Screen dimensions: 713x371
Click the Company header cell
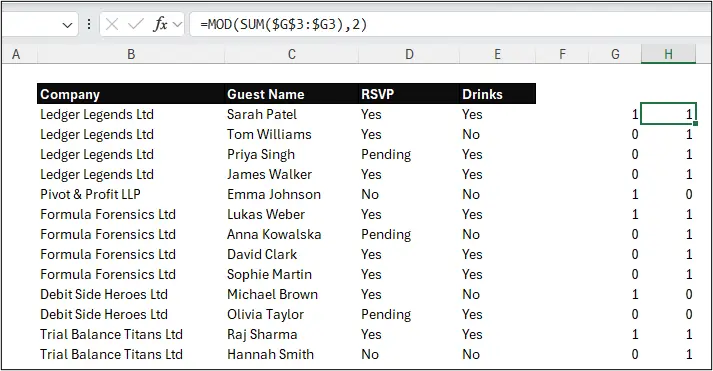131,94
